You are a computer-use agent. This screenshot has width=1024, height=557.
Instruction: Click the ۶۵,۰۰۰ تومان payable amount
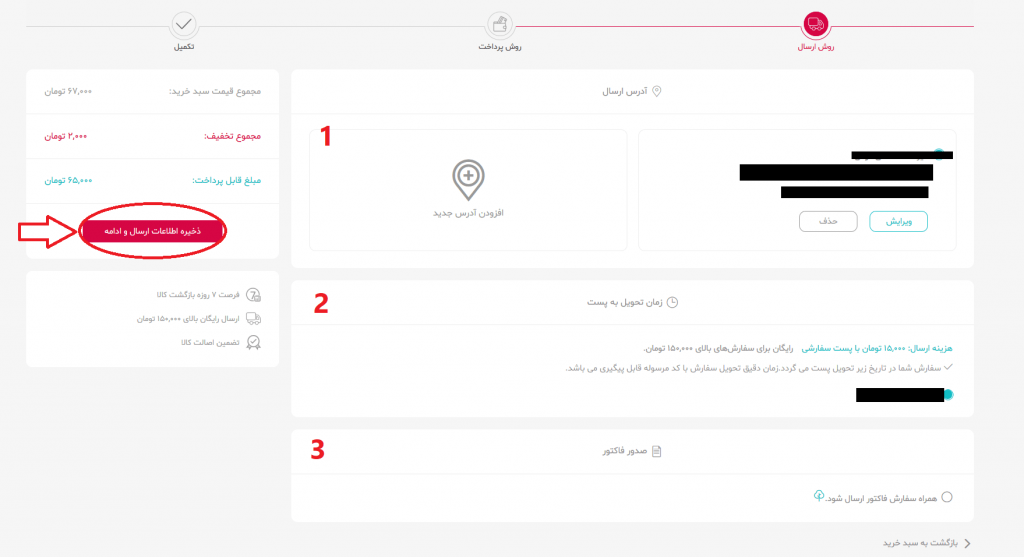pyautogui.click(x=69, y=181)
